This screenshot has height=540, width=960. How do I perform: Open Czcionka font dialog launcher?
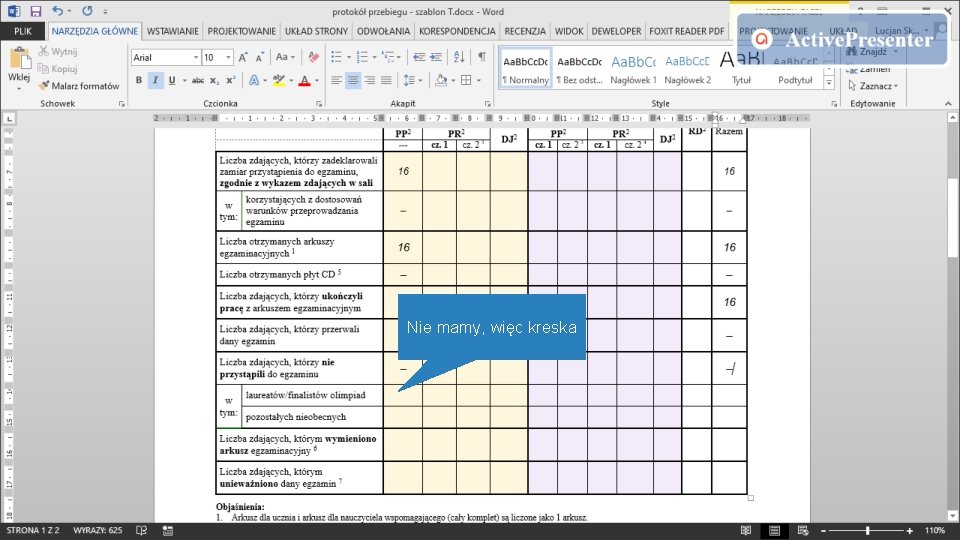pos(318,103)
